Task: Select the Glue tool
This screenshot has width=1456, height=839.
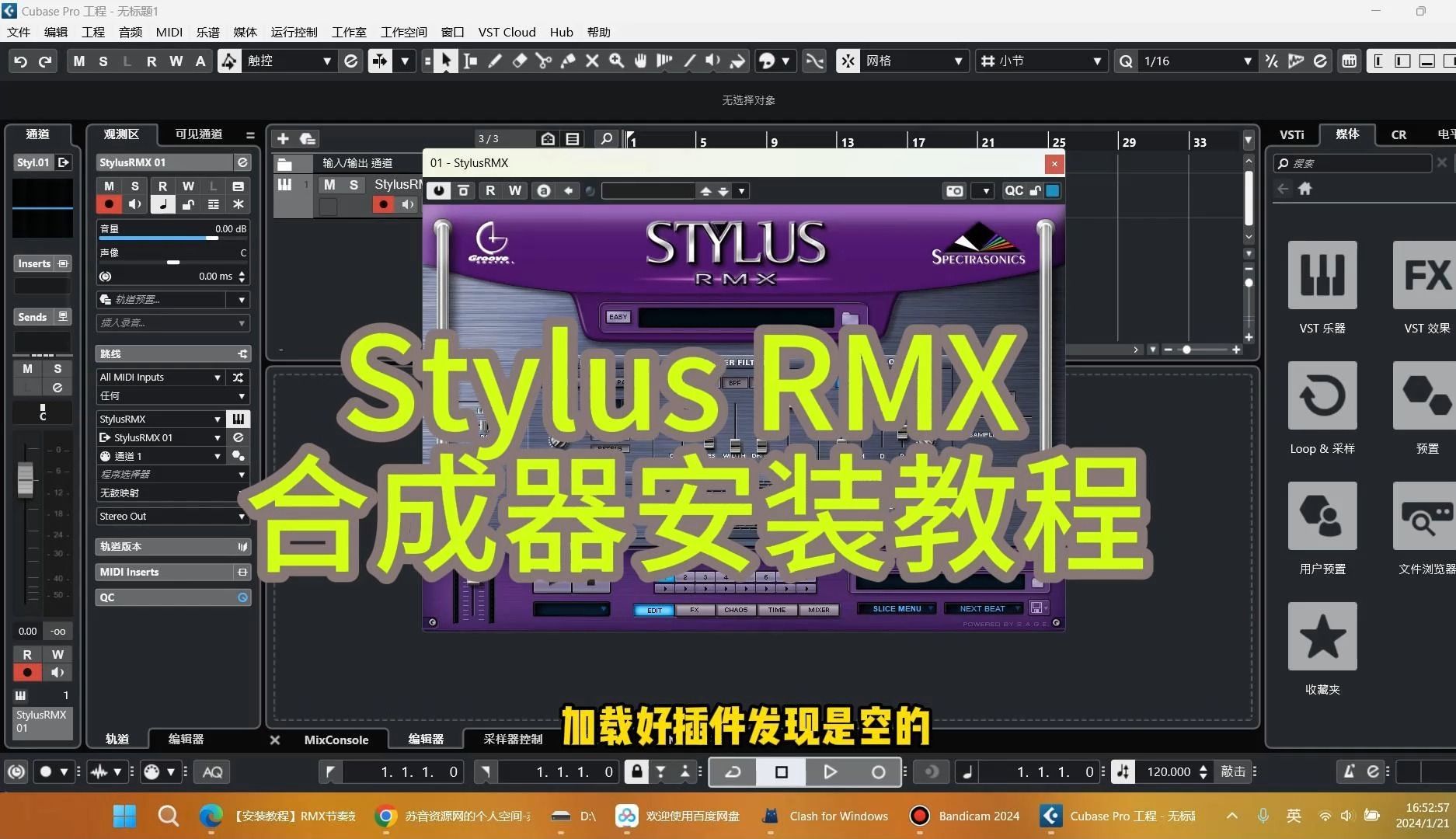Action: (568, 61)
